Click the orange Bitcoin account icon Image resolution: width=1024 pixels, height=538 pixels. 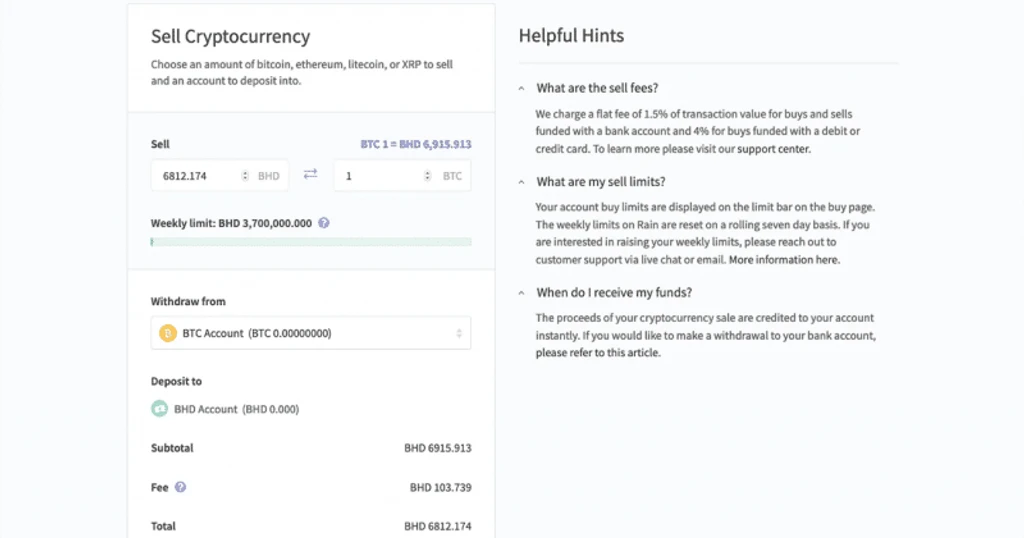(168, 333)
